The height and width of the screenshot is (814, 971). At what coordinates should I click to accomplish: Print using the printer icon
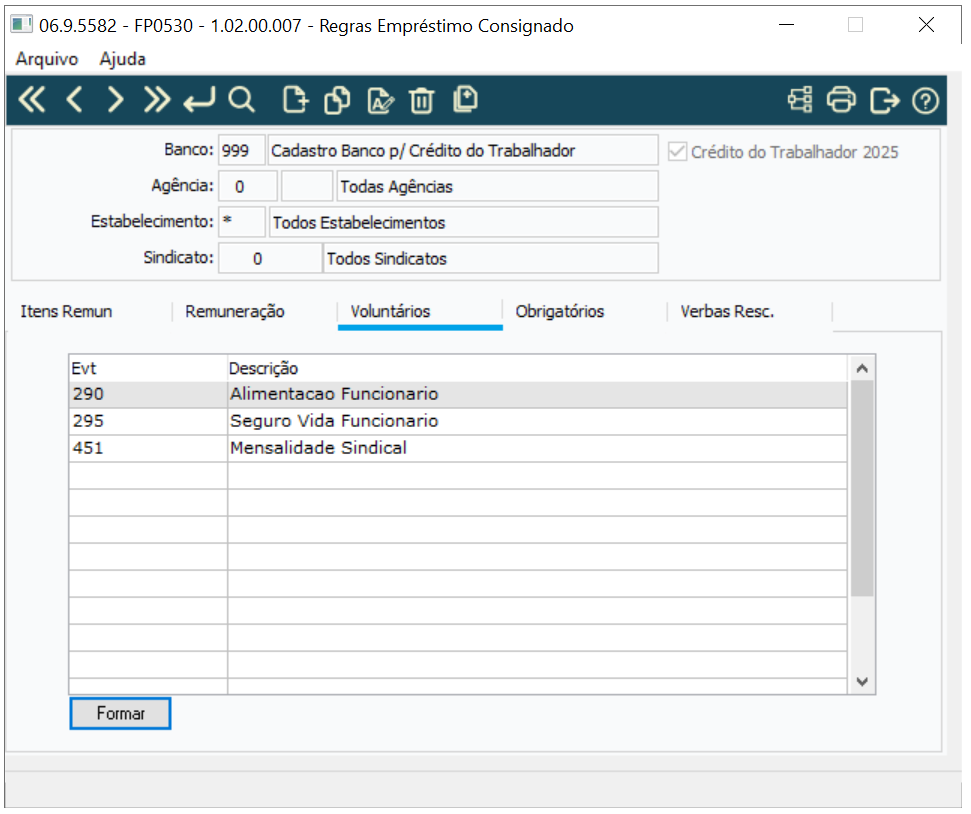click(842, 100)
